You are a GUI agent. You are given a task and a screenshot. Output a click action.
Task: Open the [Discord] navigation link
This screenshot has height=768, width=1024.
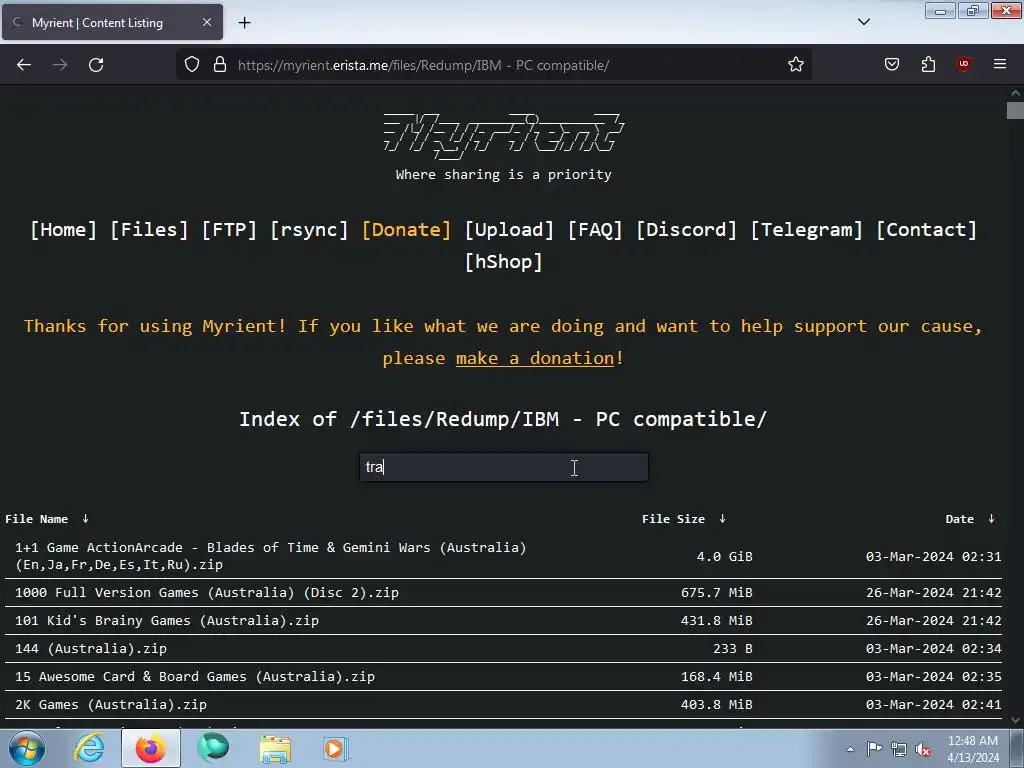pos(686,230)
